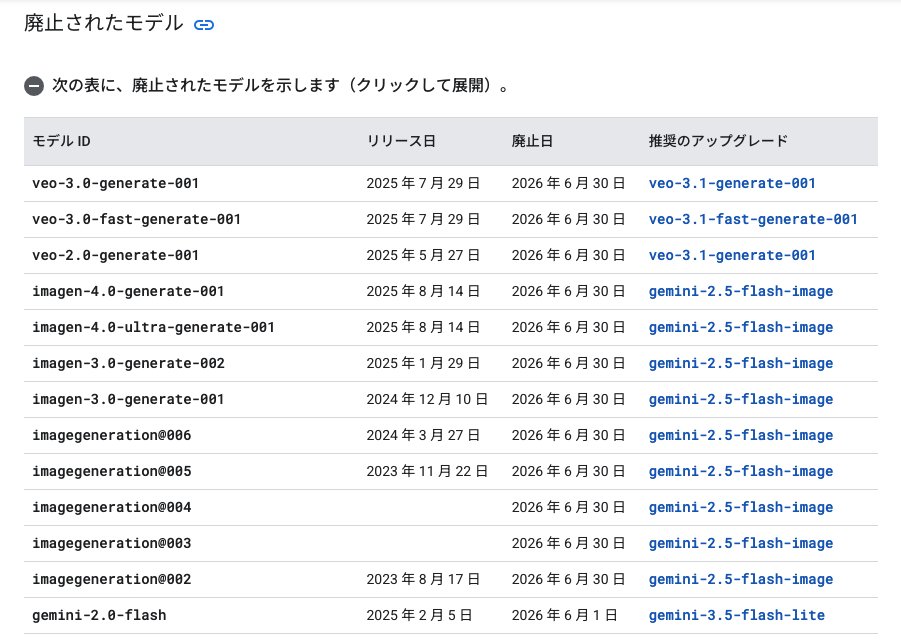The width and height of the screenshot is (901, 640).
Task: Select the gemini-2.0-flash model ID
Action: [x=99, y=615]
